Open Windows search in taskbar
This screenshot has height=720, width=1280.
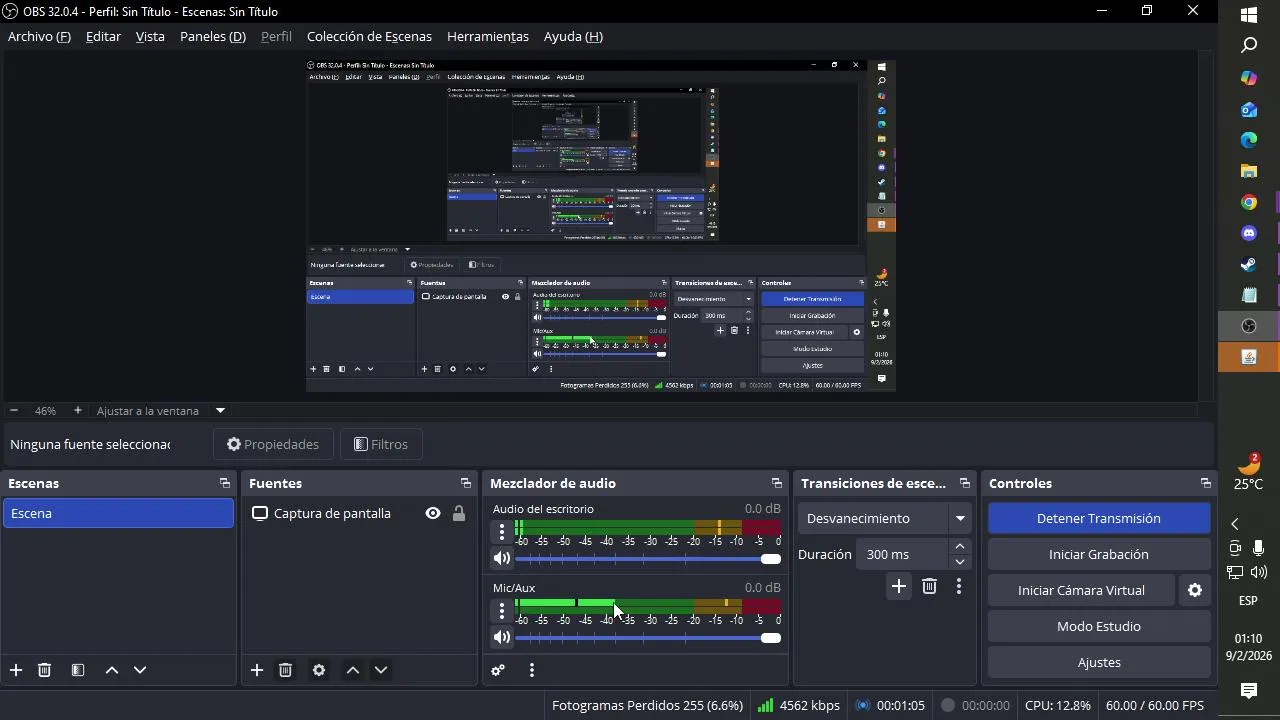(x=1249, y=46)
